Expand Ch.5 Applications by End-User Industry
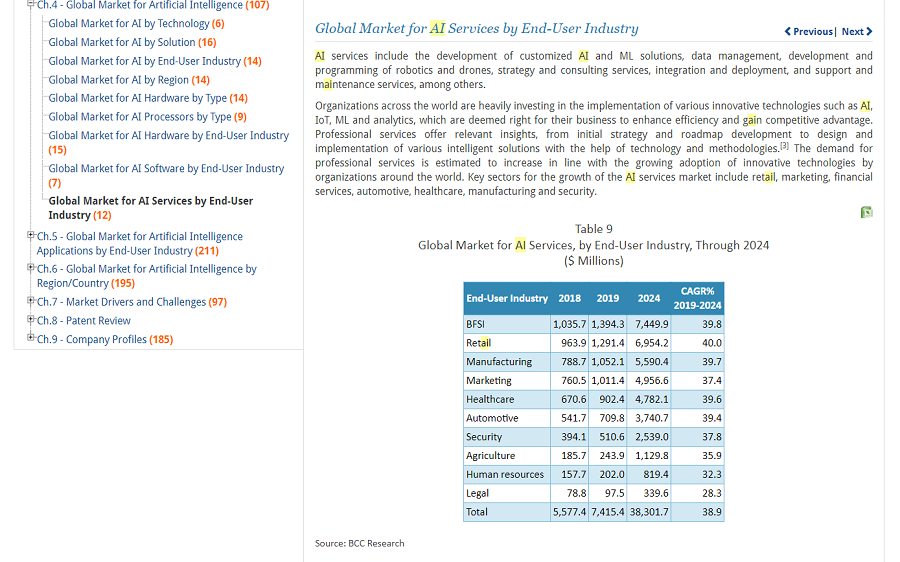Image resolution: width=900 pixels, height=562 pixels. 31,236
